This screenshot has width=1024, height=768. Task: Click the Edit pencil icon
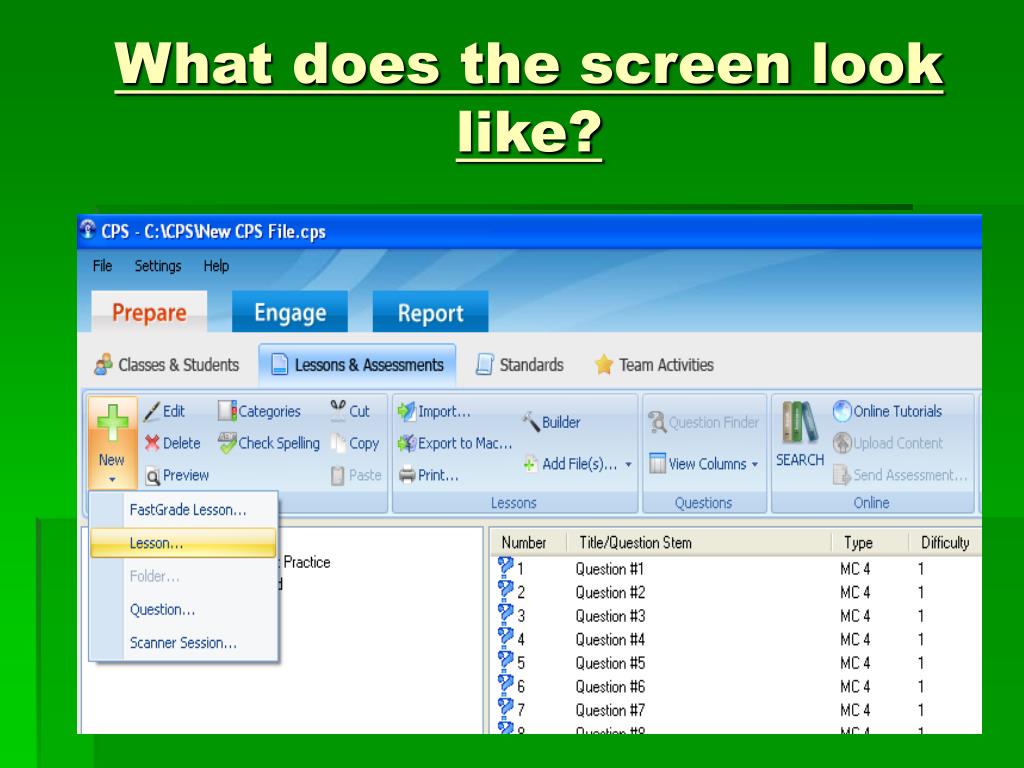pyautogui.click(x=152, y=411)
